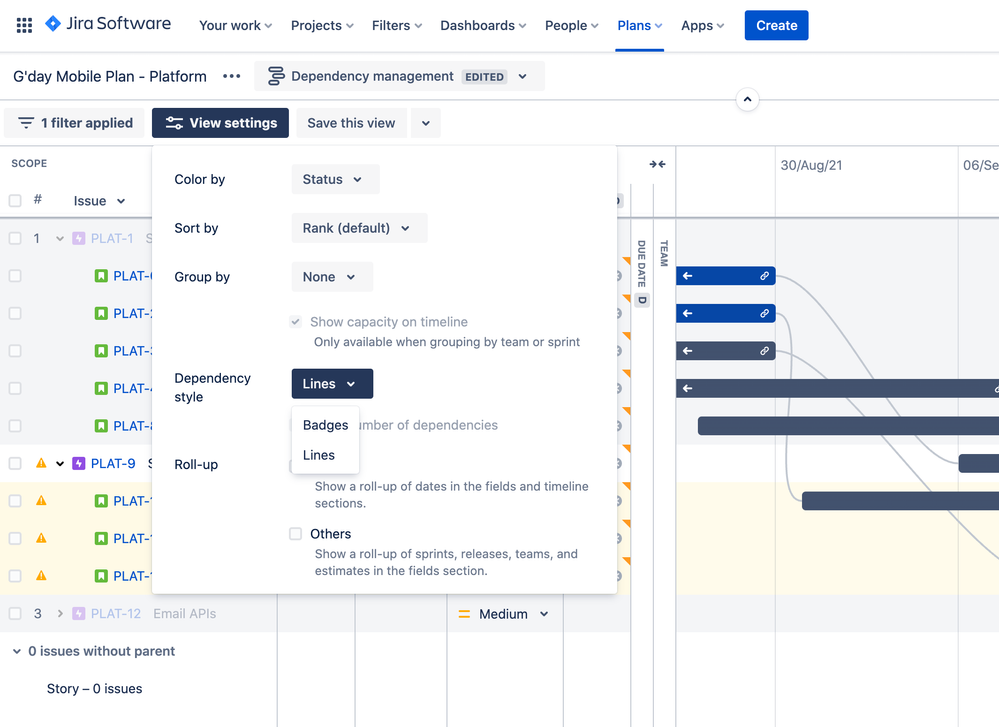The height and width of the screenshot is (727, 999).
Task: Open the Dashboards menu
Action: coord(483,25)
